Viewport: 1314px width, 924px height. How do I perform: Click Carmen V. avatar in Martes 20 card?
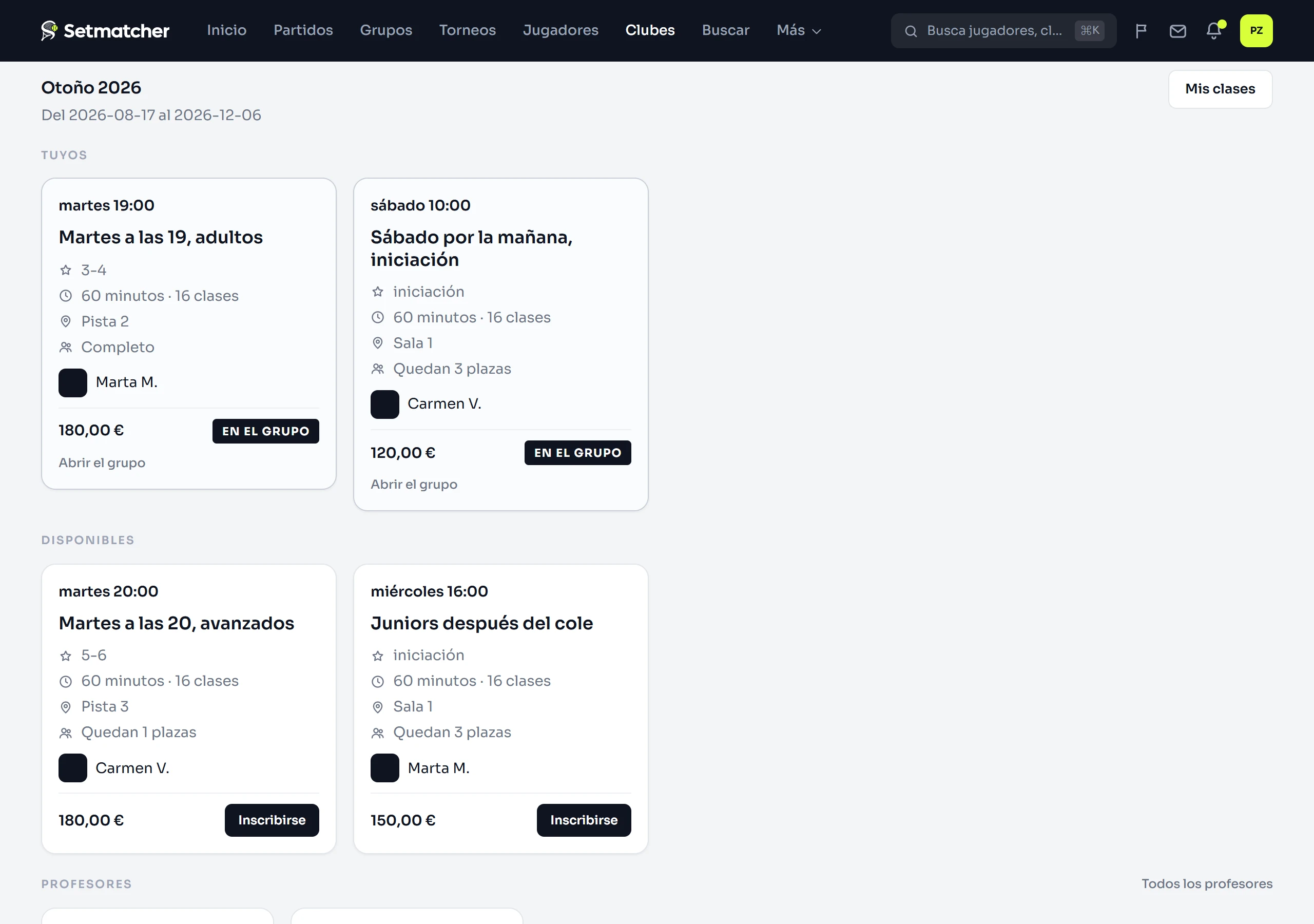point(73,768)
